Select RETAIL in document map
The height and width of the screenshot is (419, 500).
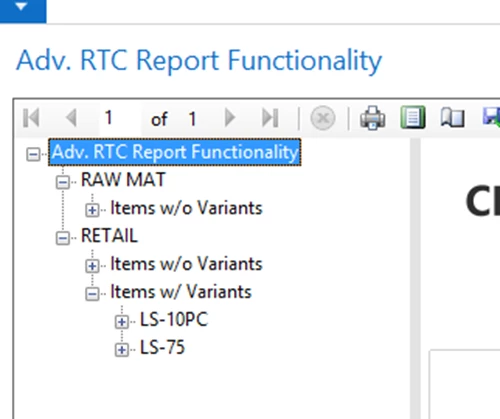click(x=109, y=236)
